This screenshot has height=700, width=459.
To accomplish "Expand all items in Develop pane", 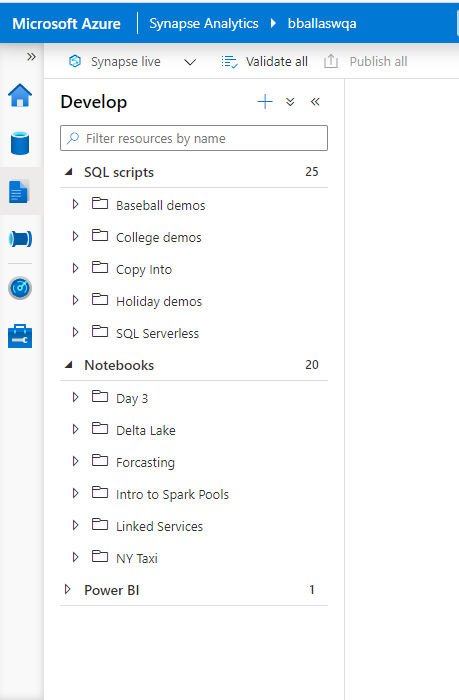I will (290, 102).
